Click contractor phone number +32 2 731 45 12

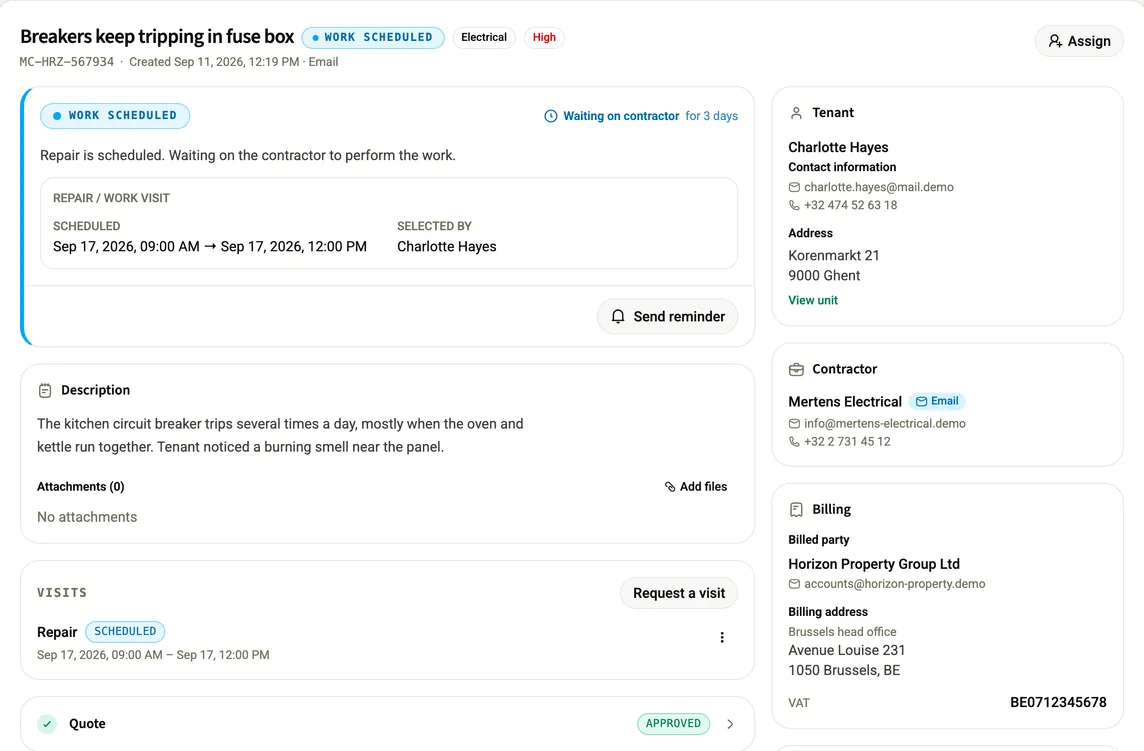(x=847, y=442)
